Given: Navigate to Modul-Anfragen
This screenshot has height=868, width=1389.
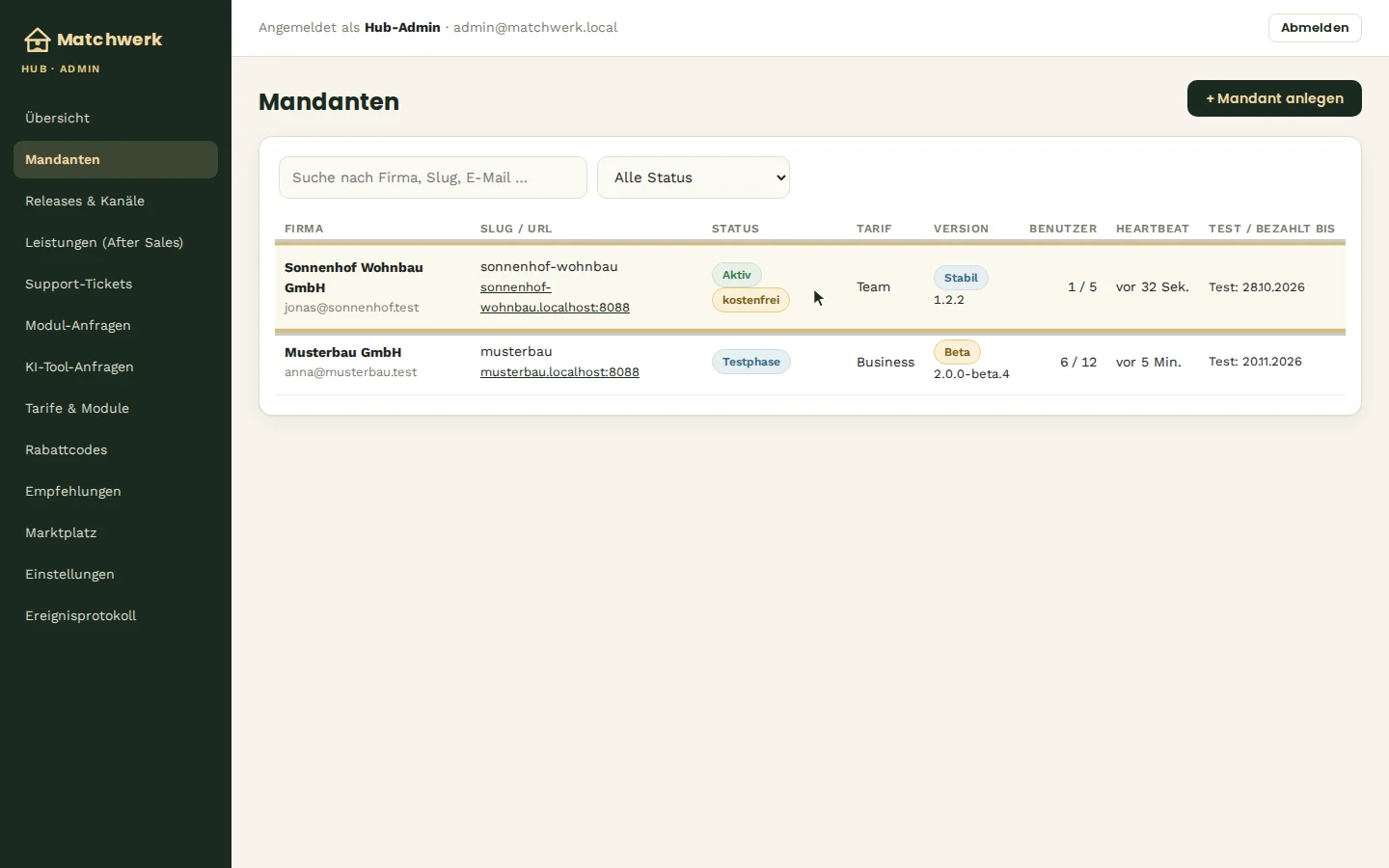Looking at the screenshot, I should pos(116,325).
